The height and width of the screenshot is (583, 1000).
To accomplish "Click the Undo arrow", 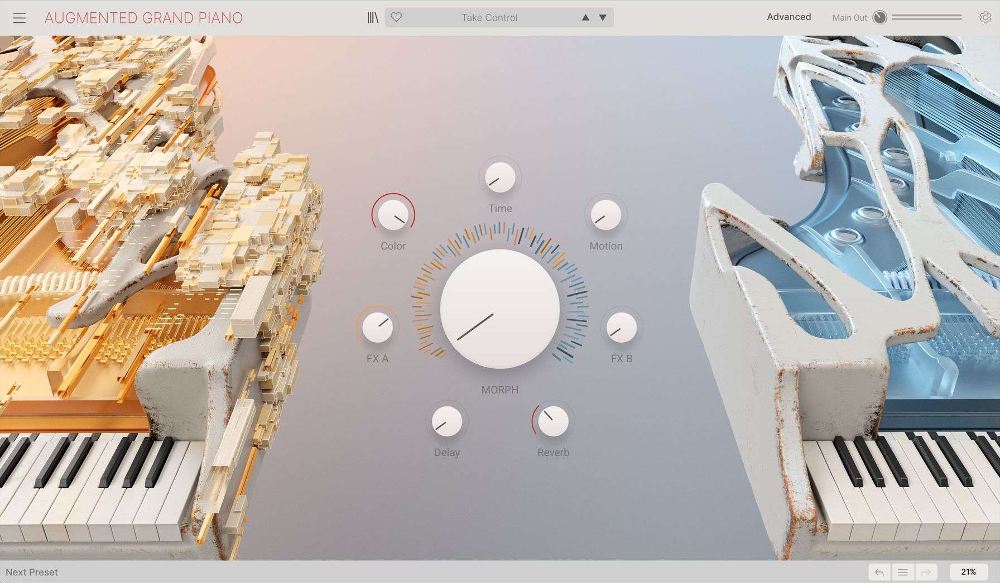I will tap(880, 572).
